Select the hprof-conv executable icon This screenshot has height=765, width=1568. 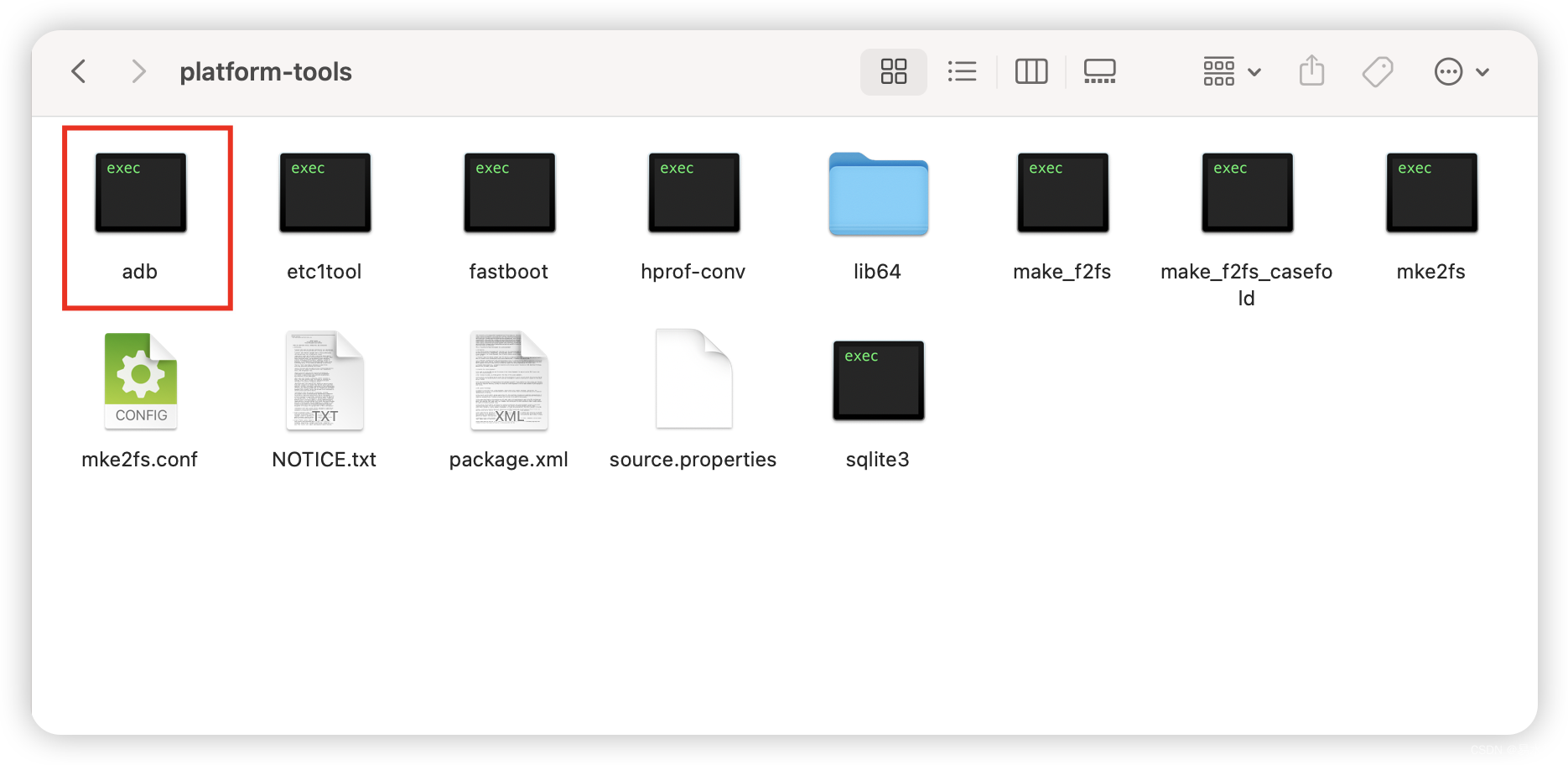pyautogui.click(x=693, y=192)
